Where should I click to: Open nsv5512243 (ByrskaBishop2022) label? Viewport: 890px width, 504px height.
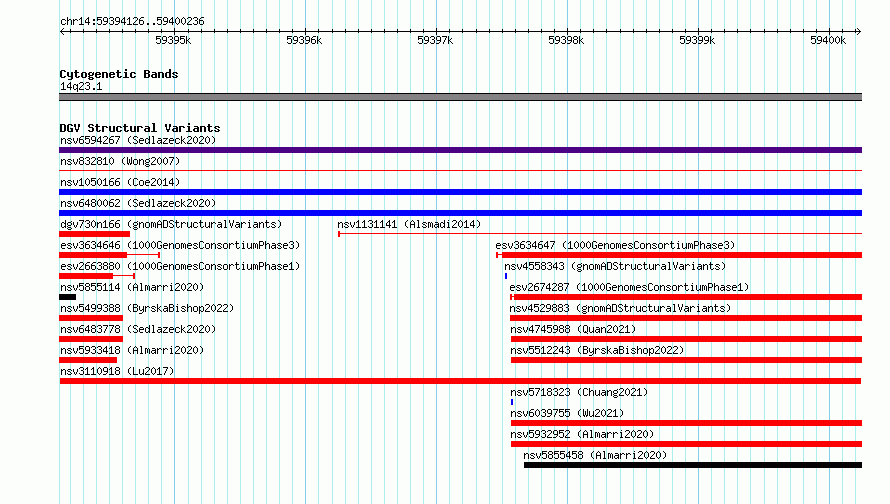coord(597,350)
